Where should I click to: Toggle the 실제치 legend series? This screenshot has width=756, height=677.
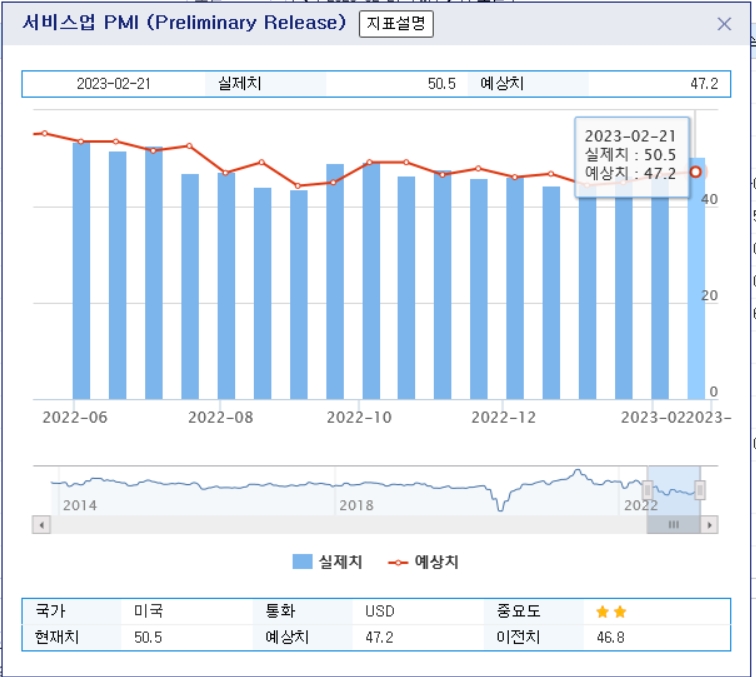point(327,561)
